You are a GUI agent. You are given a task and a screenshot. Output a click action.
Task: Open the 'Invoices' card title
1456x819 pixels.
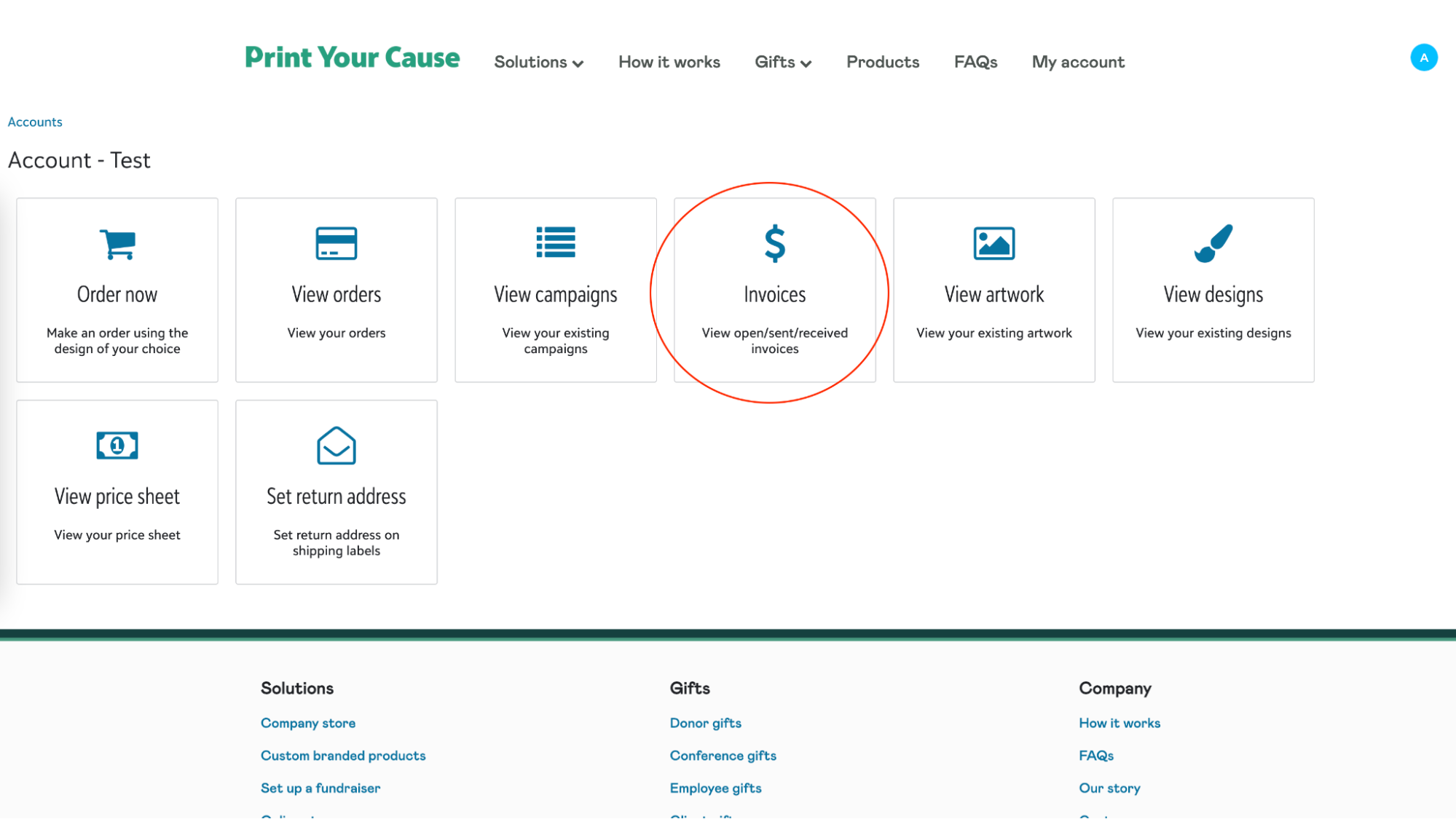pos(775,294)
